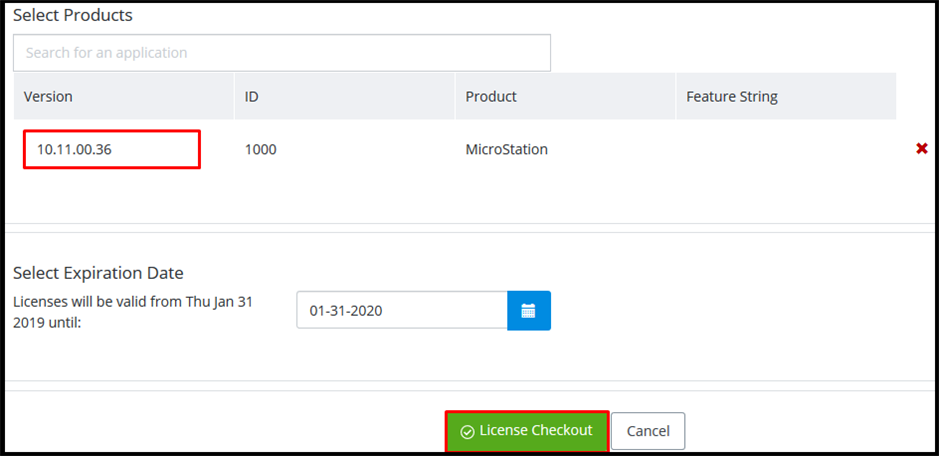Sort by the Version column header

point(48,96)
